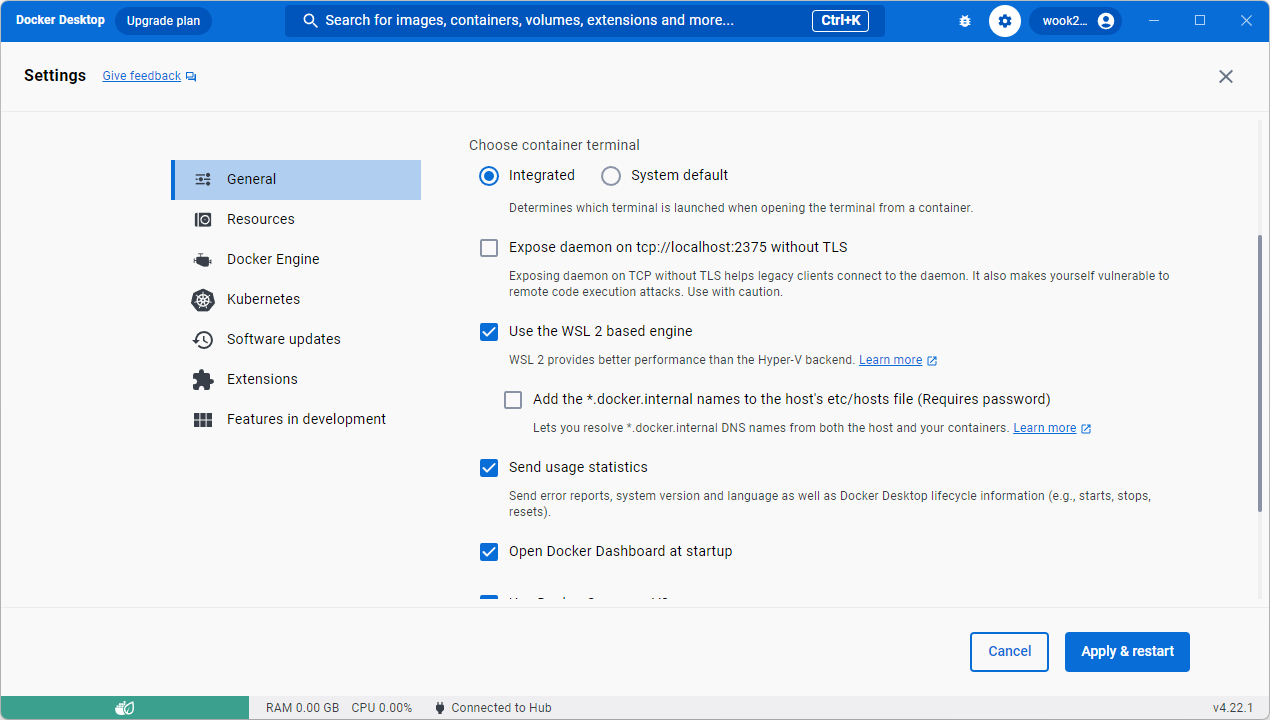Open the General settings tab
The width and height of the screenshot is (1270, 720).
click(296, 180)
